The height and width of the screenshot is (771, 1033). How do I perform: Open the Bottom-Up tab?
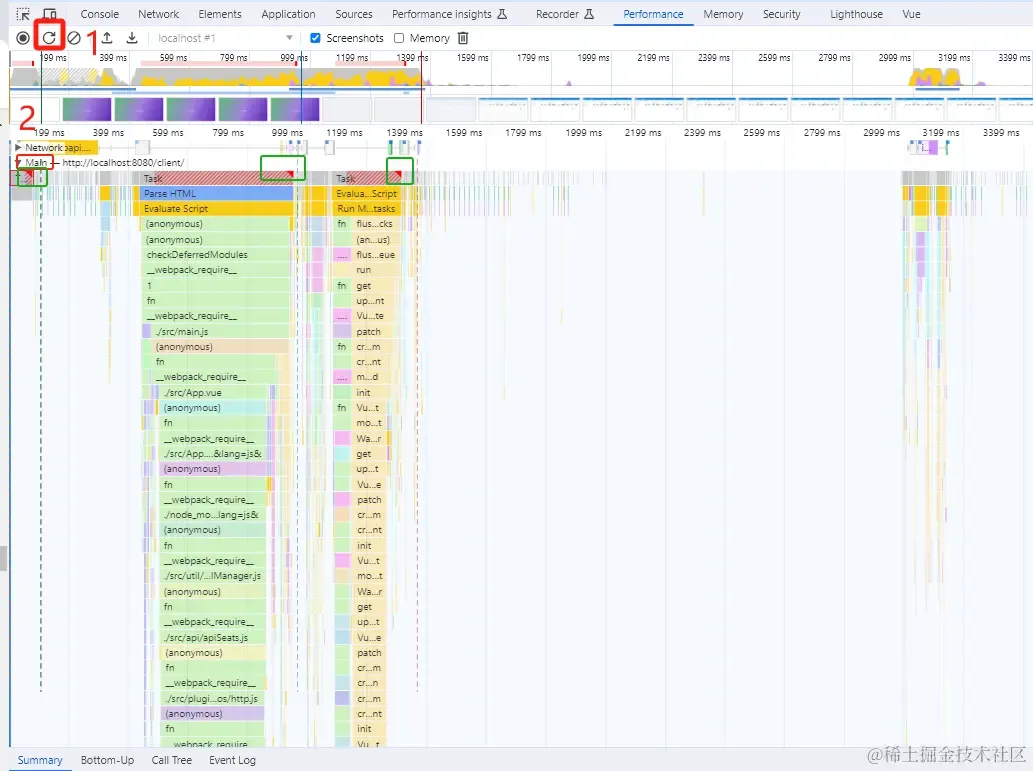coord(107,760)
